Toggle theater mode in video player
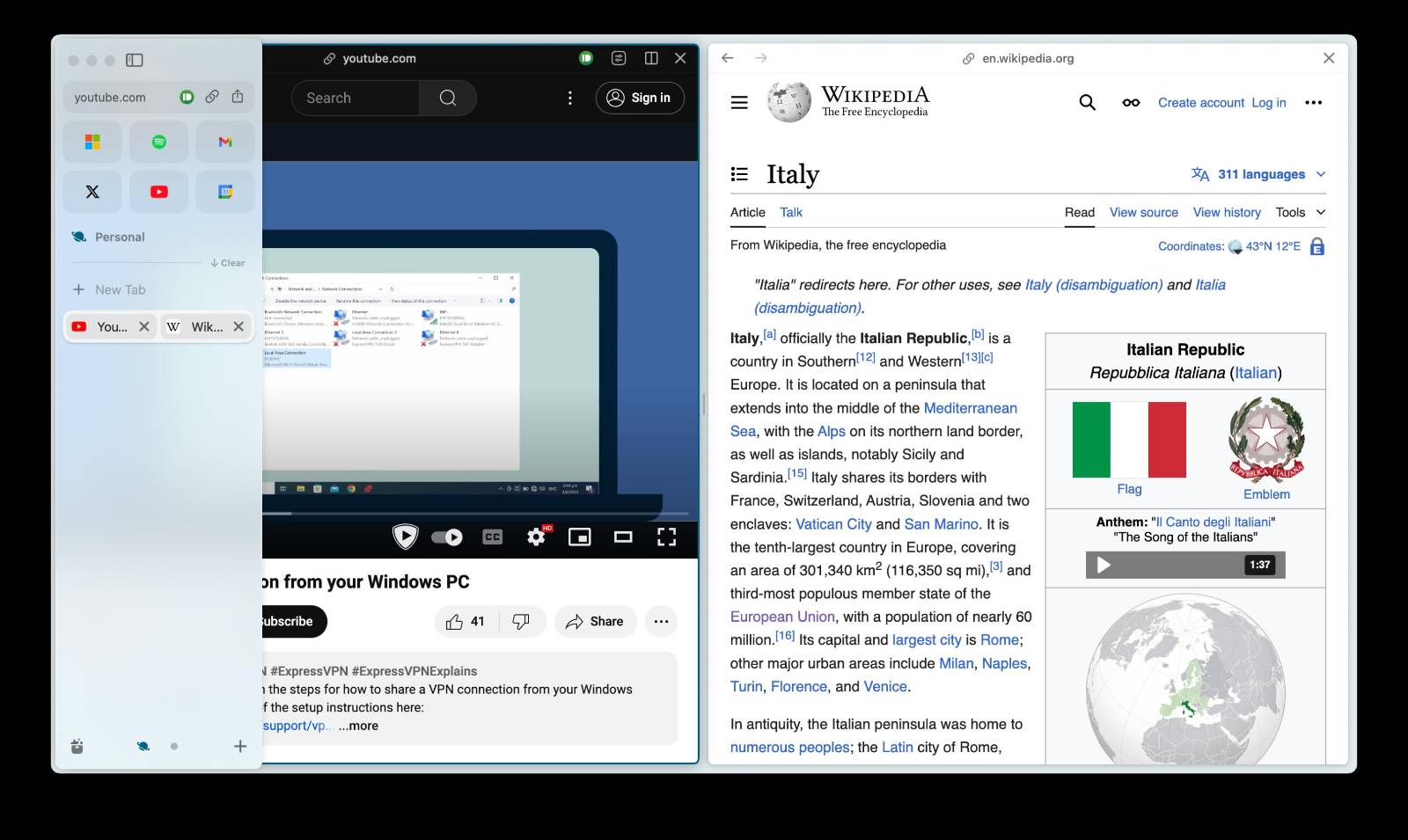The height and width of the screenshot is (840, 1408). click(x=623, y=537)
